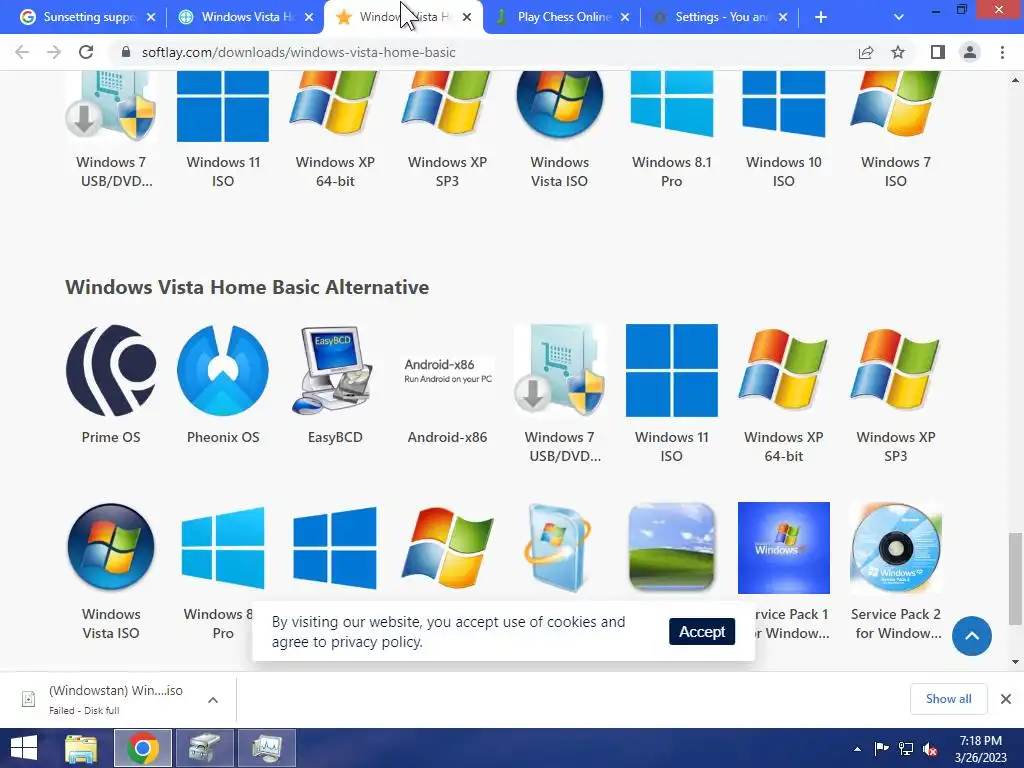Open File Explorer from taskbar
This screenshot has height=768, width=1024.
tap(81, 748)
